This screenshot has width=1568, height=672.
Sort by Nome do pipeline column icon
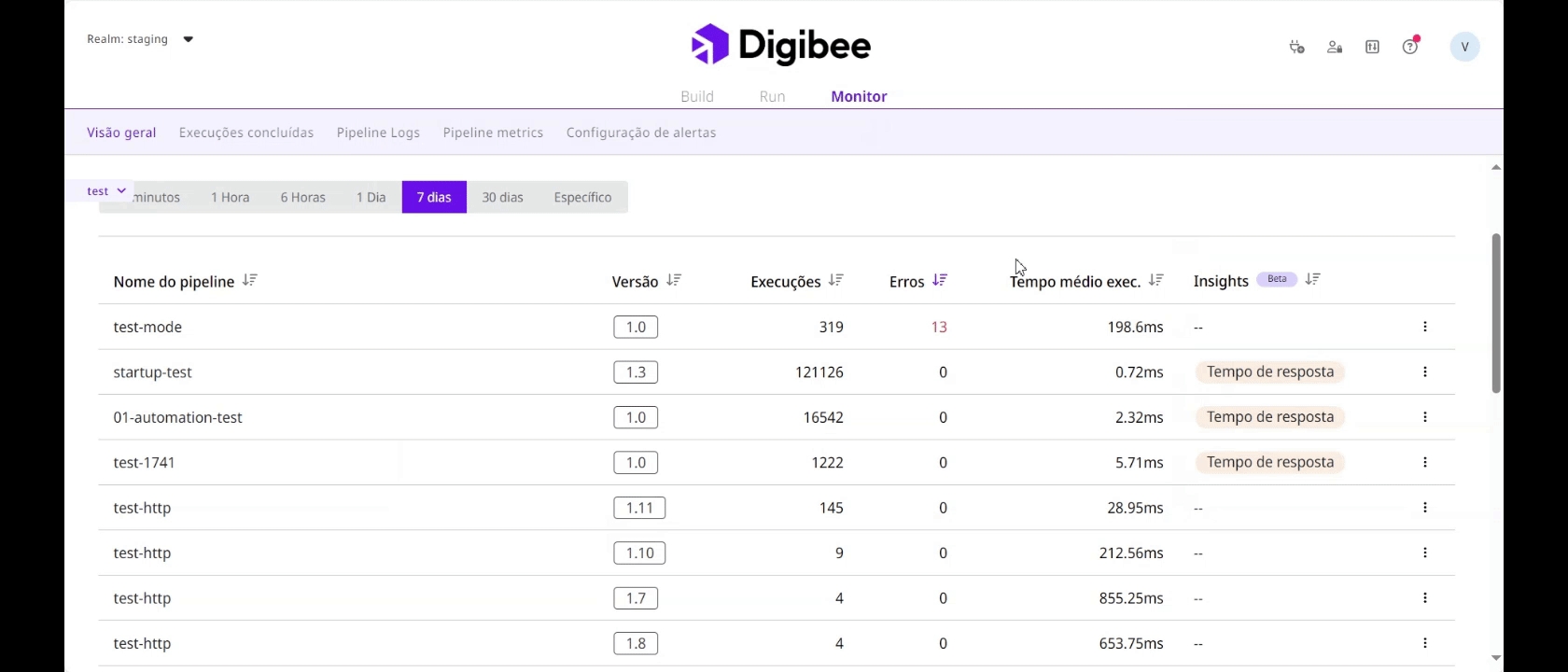click(x=249, y=280)
